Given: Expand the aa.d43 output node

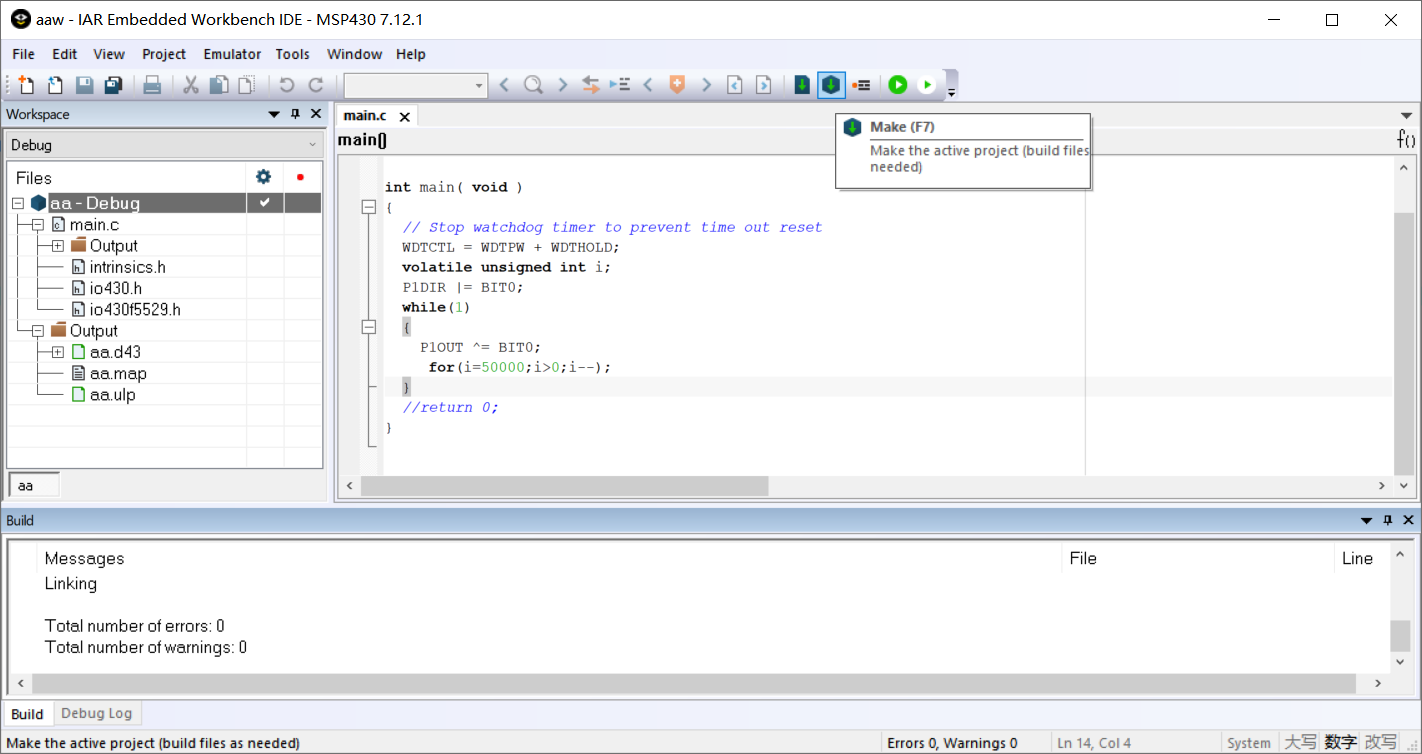Looking at the screenshot, I should (57, 351).
